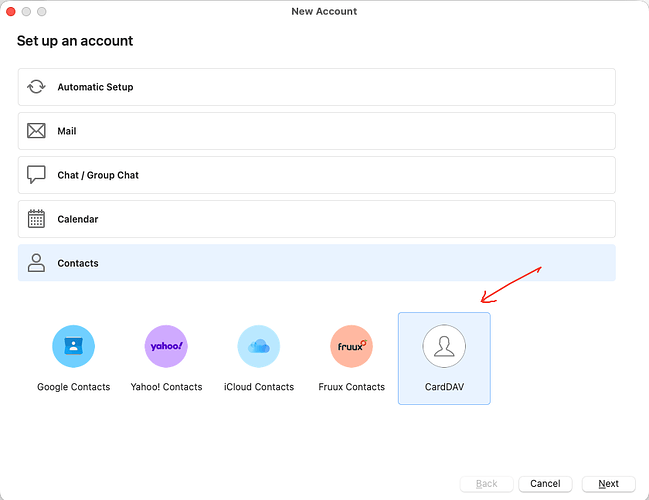
Task: Choose the CardDAV person icon
Action: click(x=444, y=346)
